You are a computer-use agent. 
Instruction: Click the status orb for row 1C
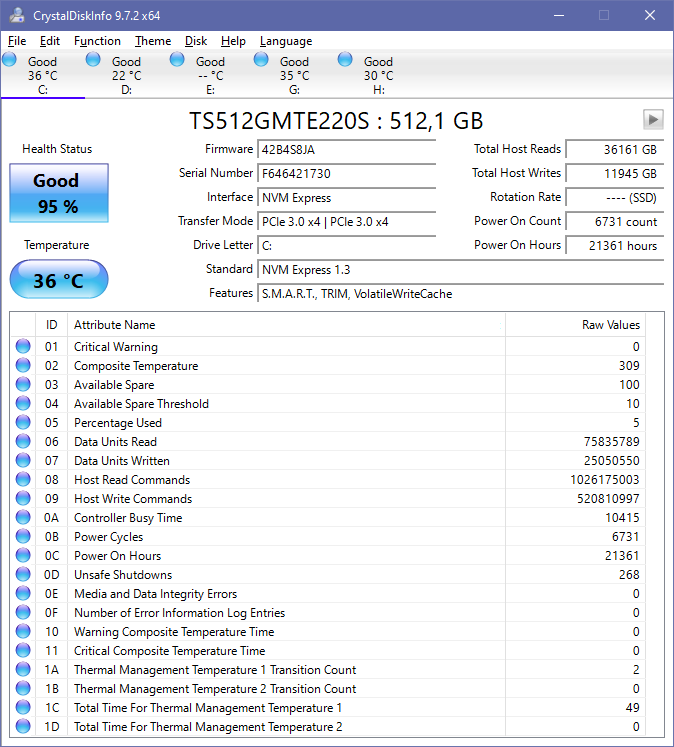pos(23,707)
